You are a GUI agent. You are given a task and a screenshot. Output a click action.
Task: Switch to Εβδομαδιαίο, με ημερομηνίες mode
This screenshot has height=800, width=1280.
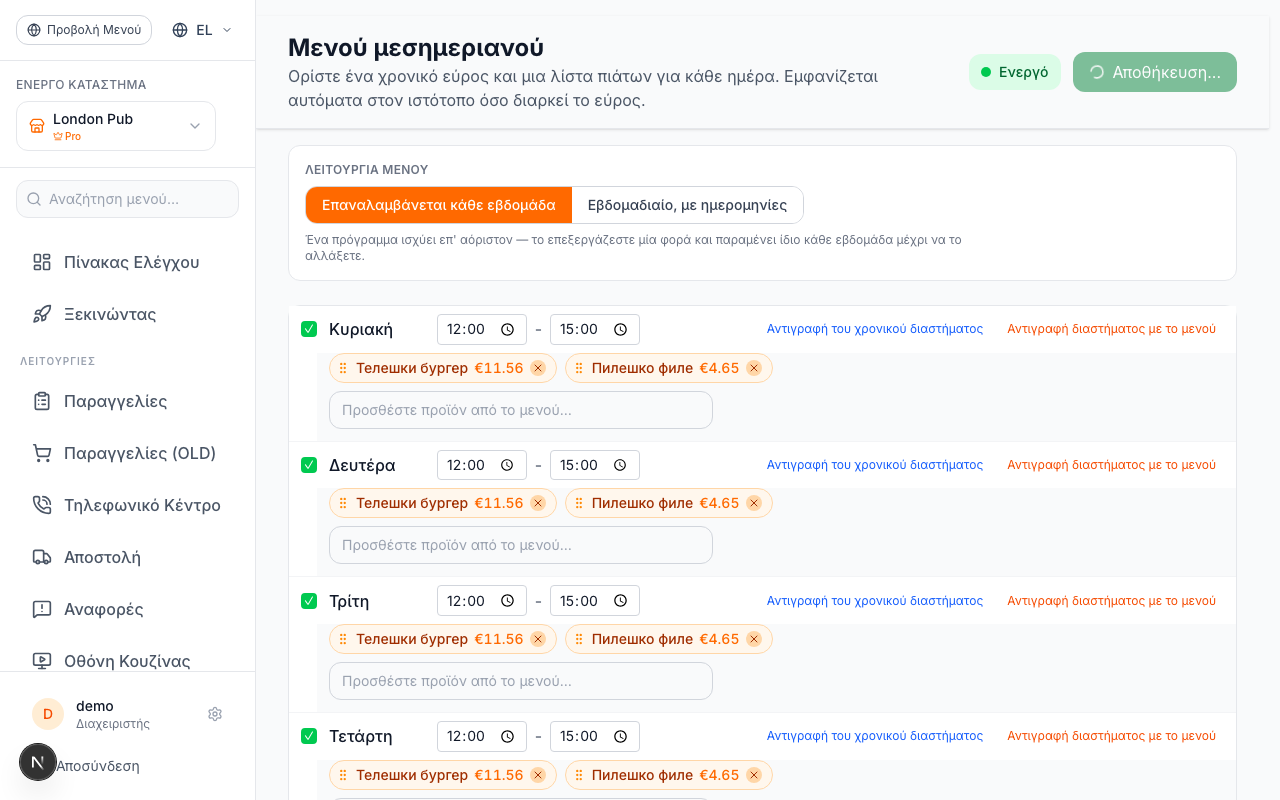pos(687,205)
